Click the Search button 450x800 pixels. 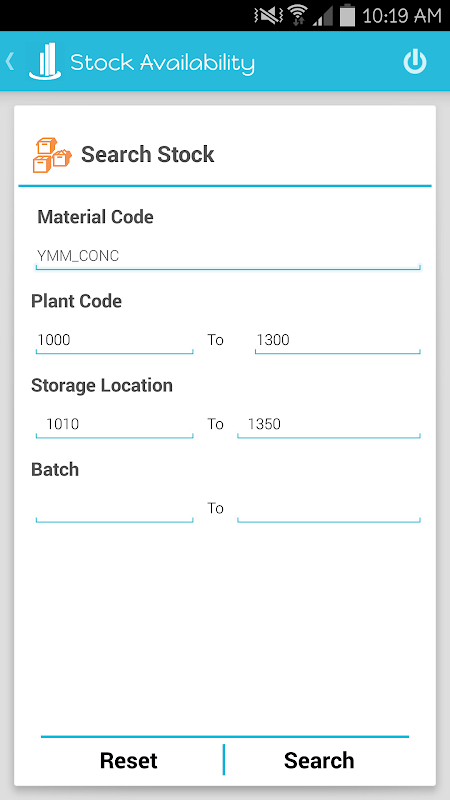pyautogui.click(x=319, y=760)
